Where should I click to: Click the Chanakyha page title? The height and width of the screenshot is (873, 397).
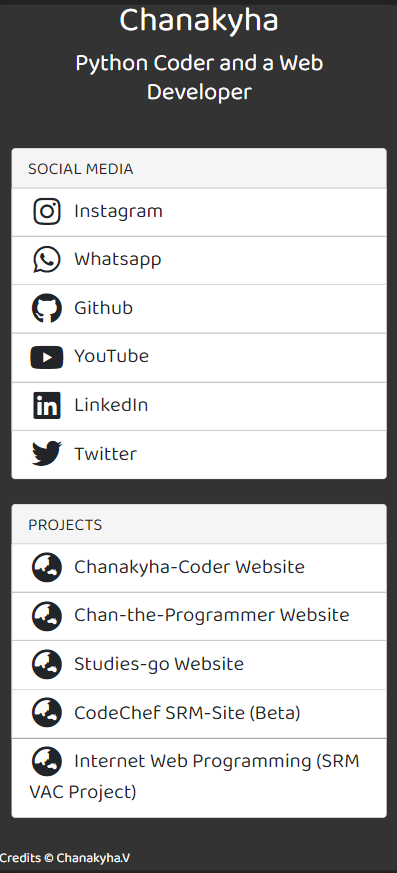199,21
